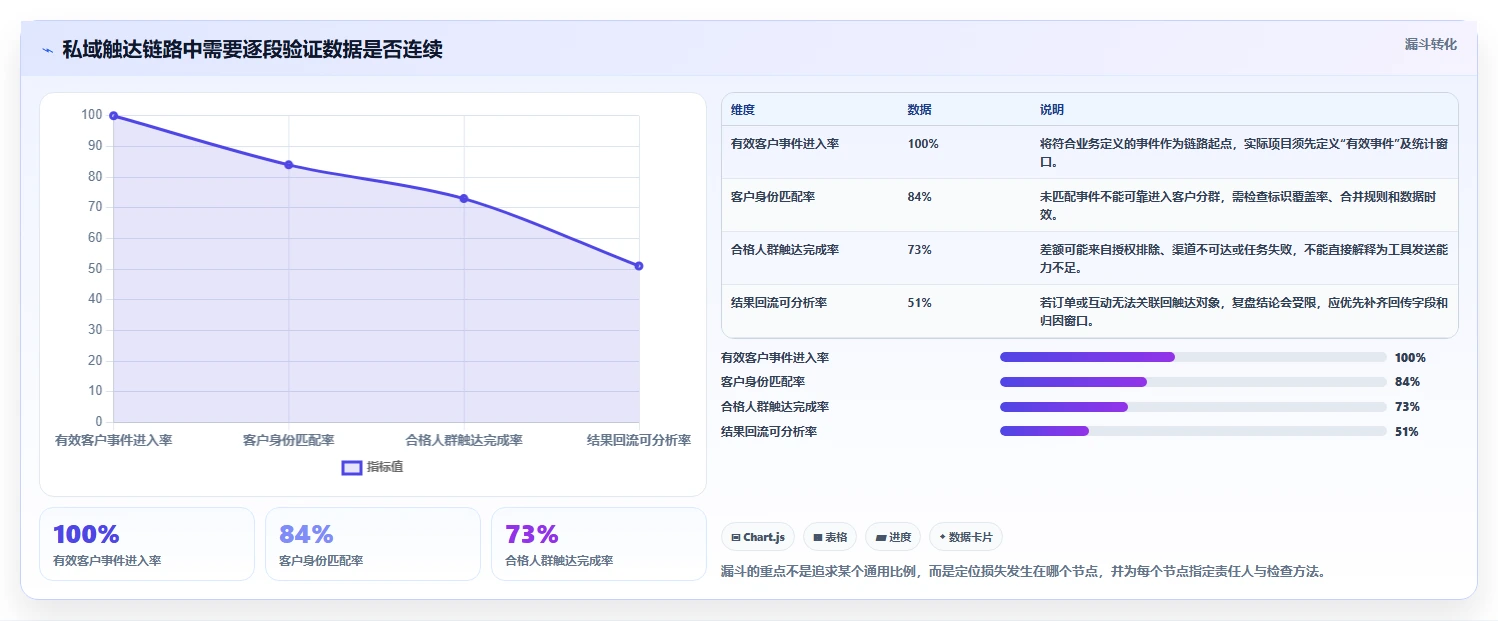Click the chart data point at 84
1498x621 pixels.
point(289,165)
